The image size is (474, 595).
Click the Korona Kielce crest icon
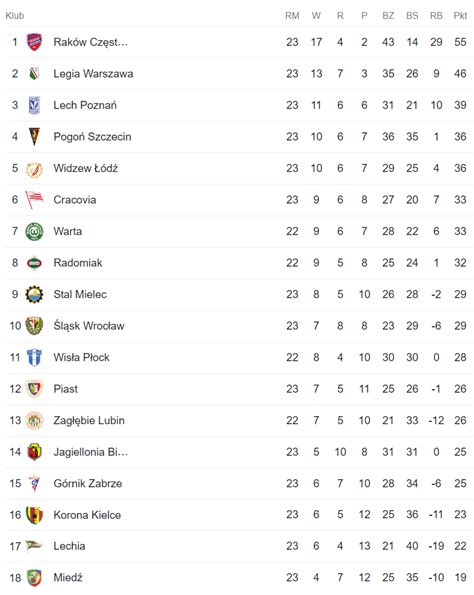tap(34, 515)
